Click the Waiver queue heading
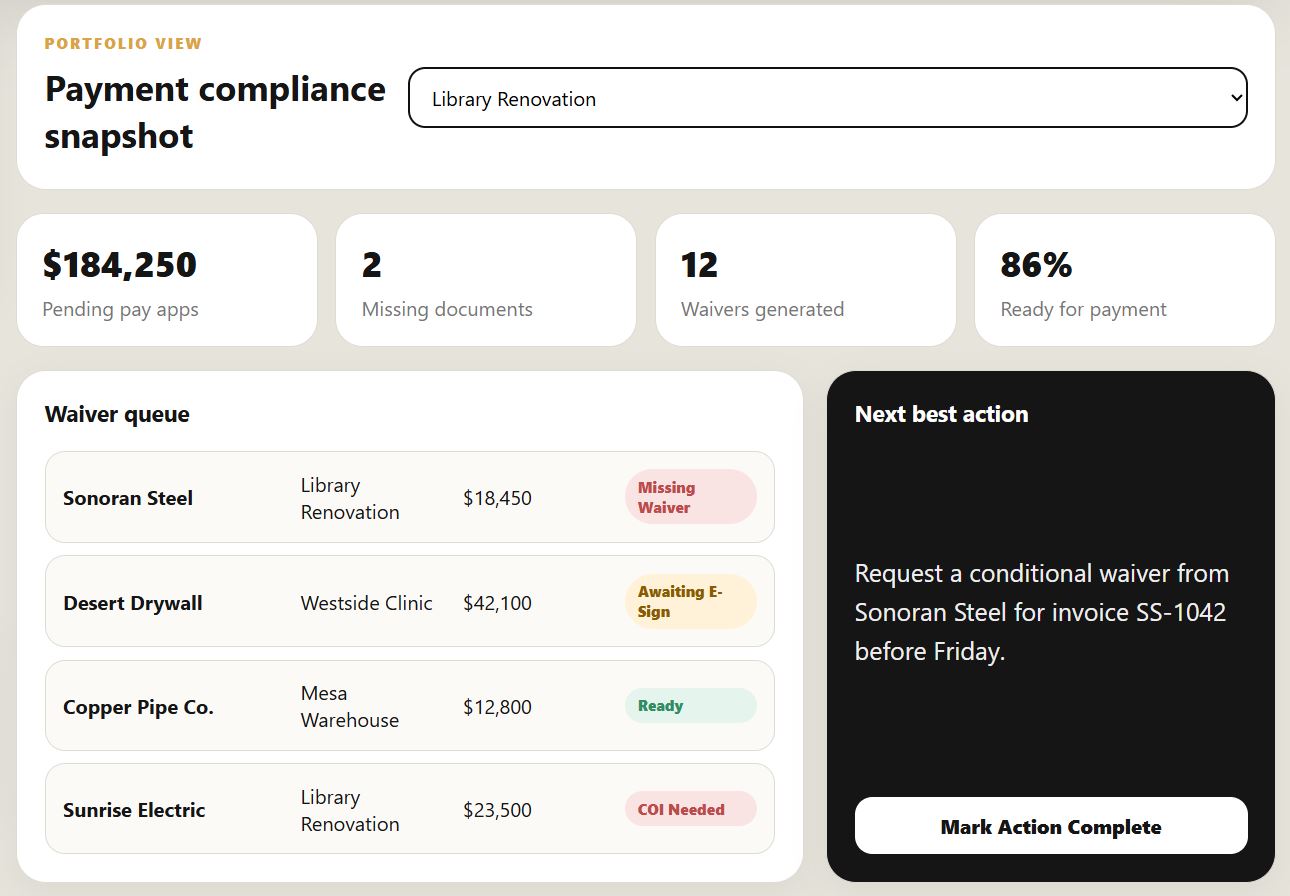 [x=117, y=414]
